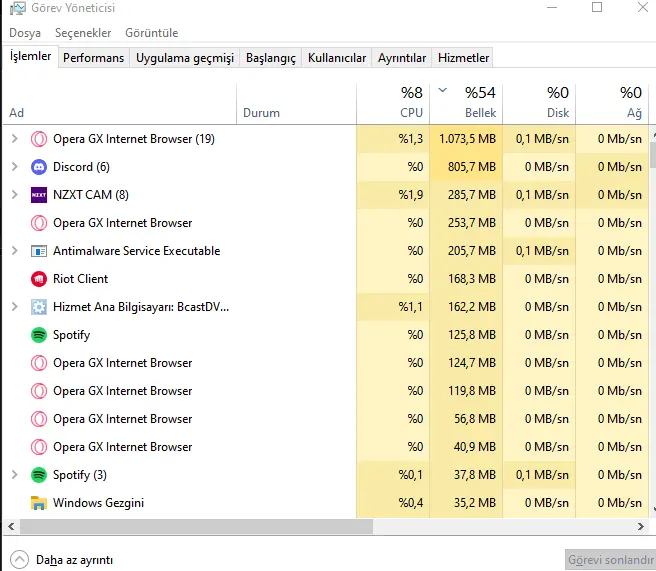Click the Hizmet Ana Bilgisayarı gear icon
The image size is (656, 571).
(39, 307)
